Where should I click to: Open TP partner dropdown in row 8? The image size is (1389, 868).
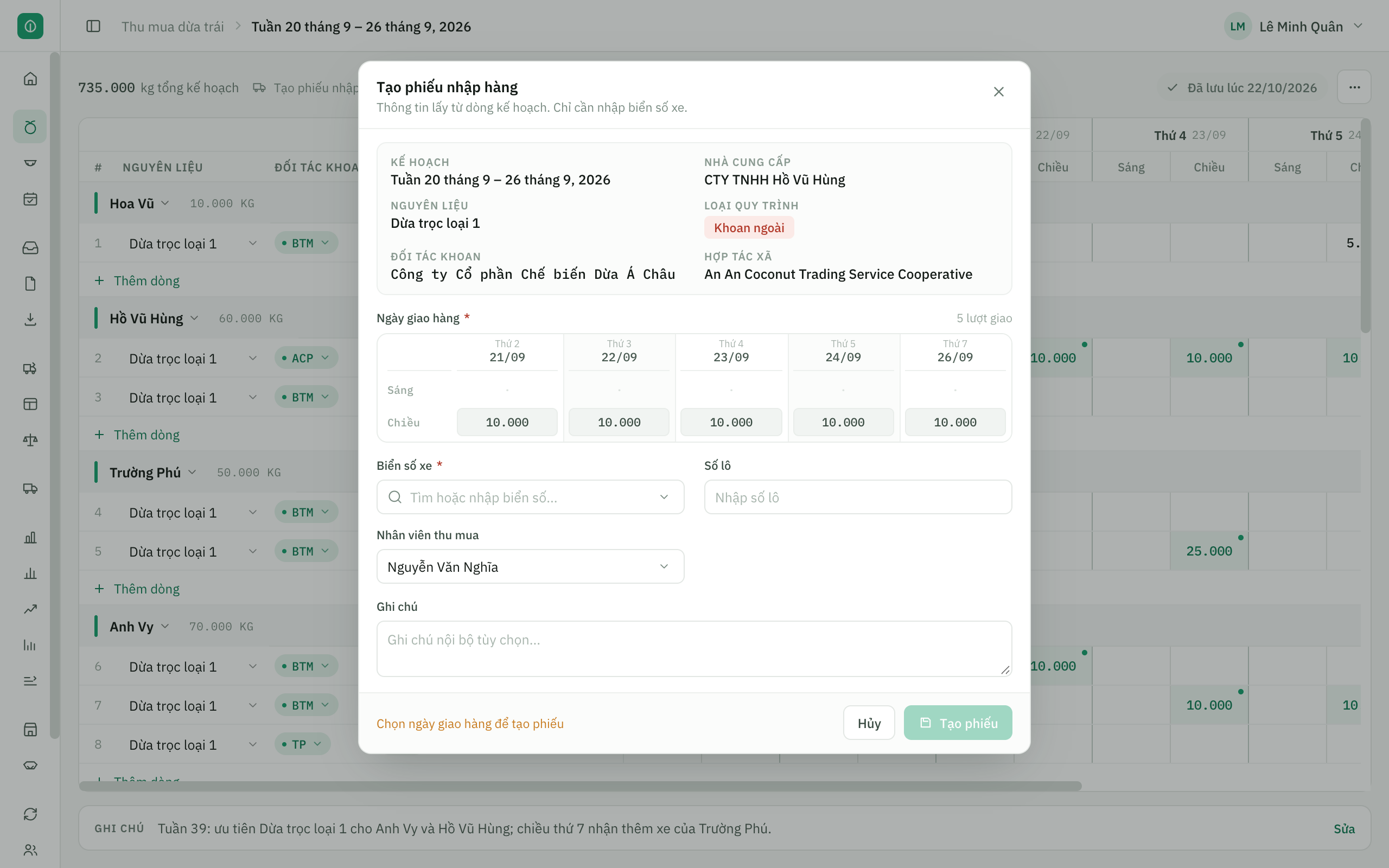[302, 744]
